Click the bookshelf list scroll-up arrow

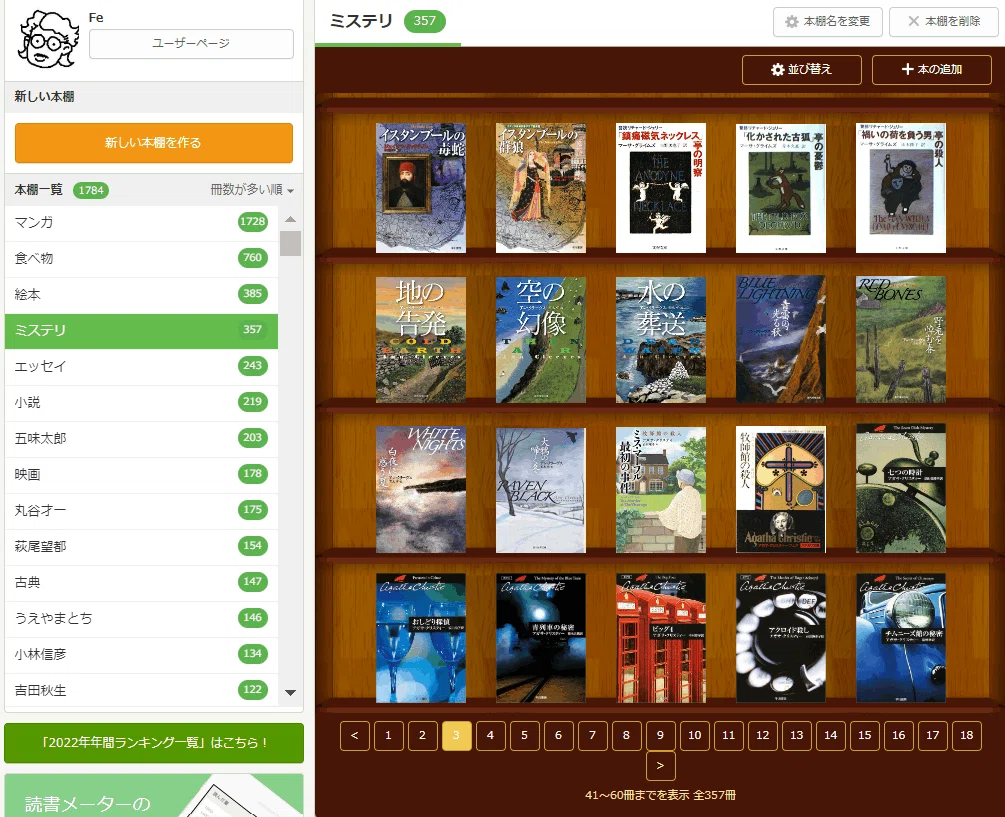click(290, 219)
